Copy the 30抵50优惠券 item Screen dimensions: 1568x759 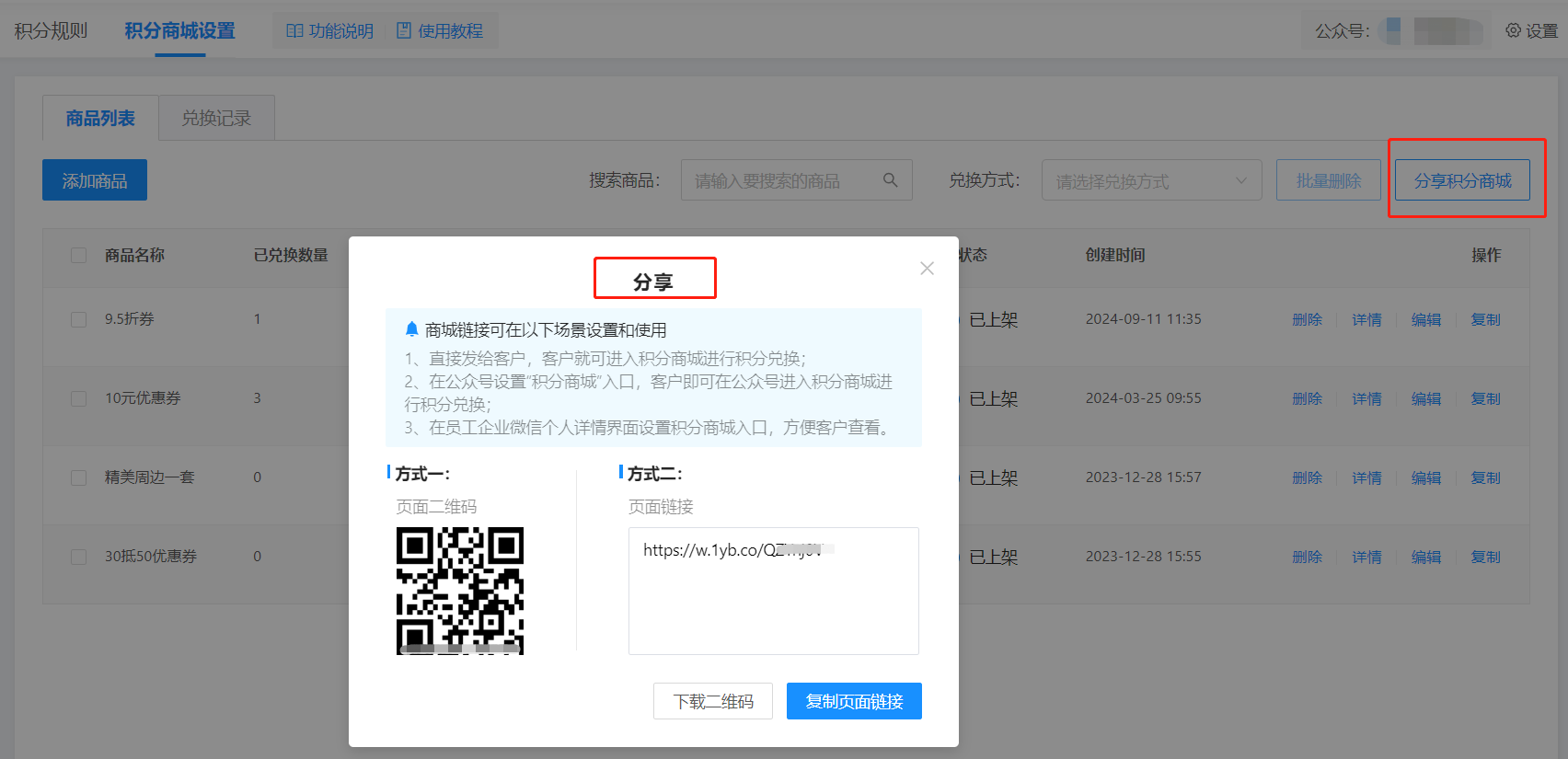[x=1486, y=557]
